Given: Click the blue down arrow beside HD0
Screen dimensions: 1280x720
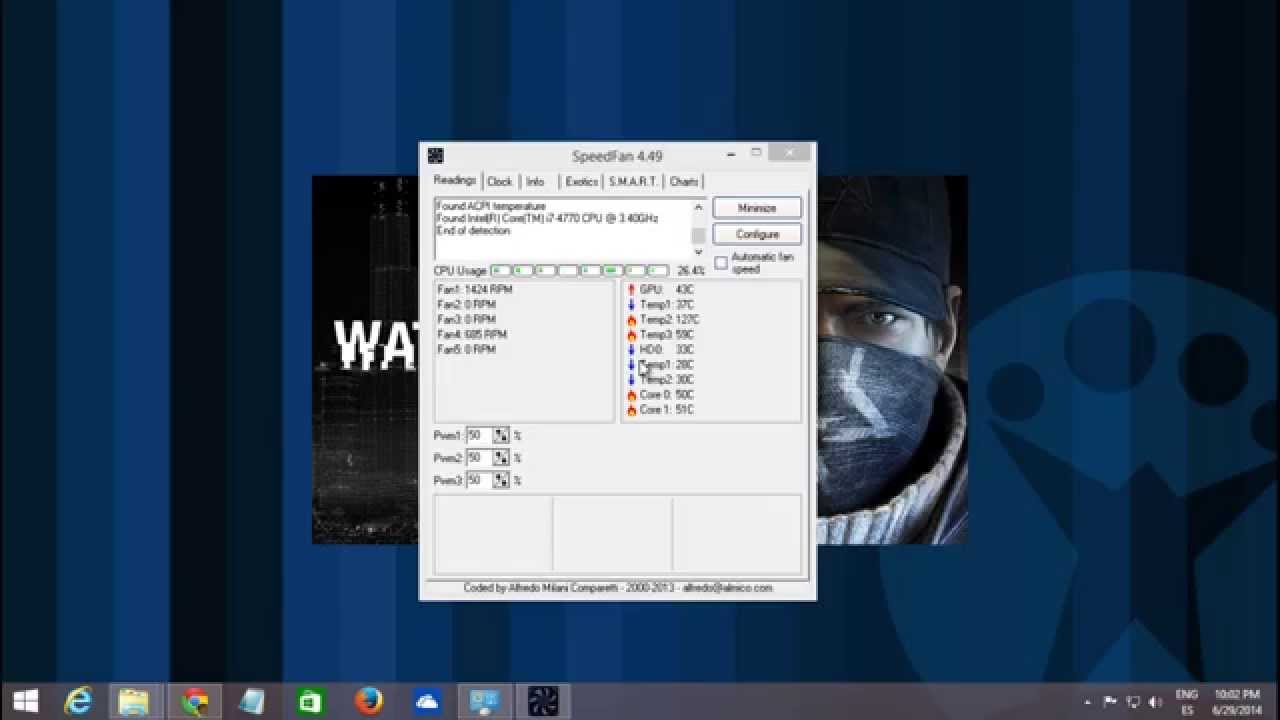Looking at the screenshot, I should [631, 350].
